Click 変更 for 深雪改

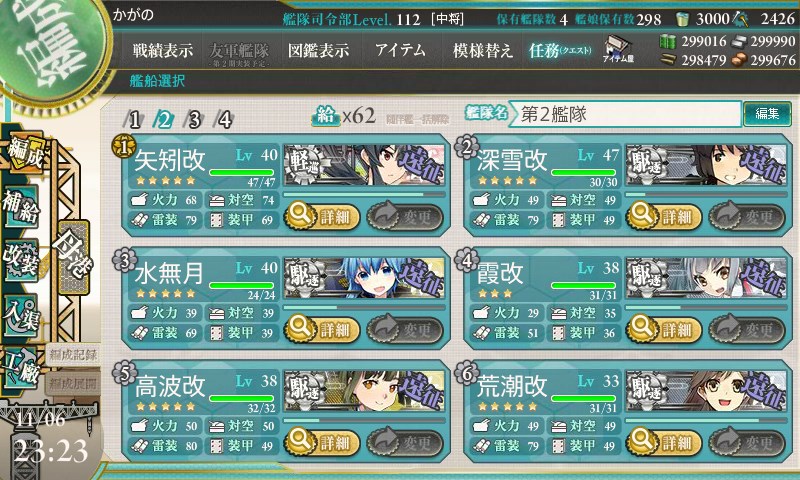(747, 217)
